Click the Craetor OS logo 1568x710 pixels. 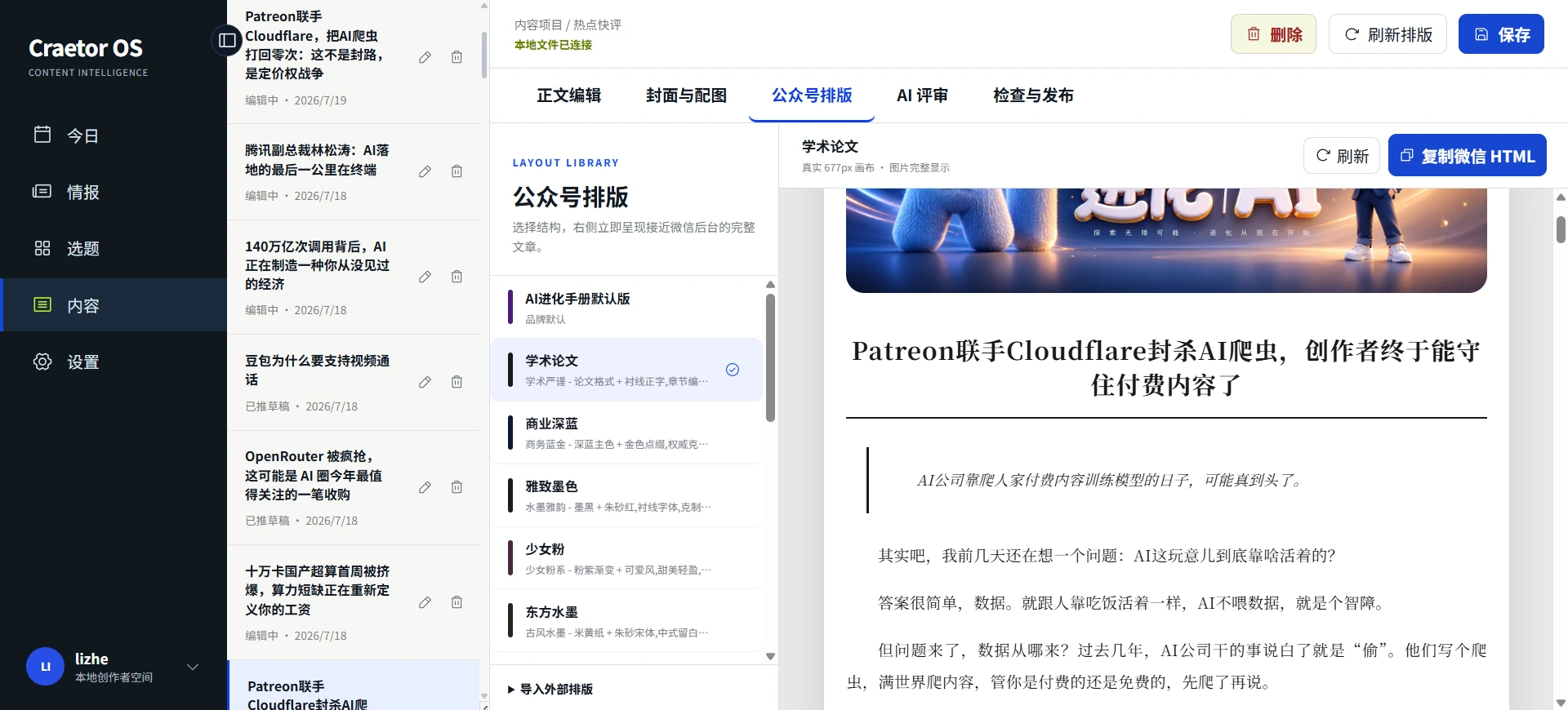[x=86, y=48]
